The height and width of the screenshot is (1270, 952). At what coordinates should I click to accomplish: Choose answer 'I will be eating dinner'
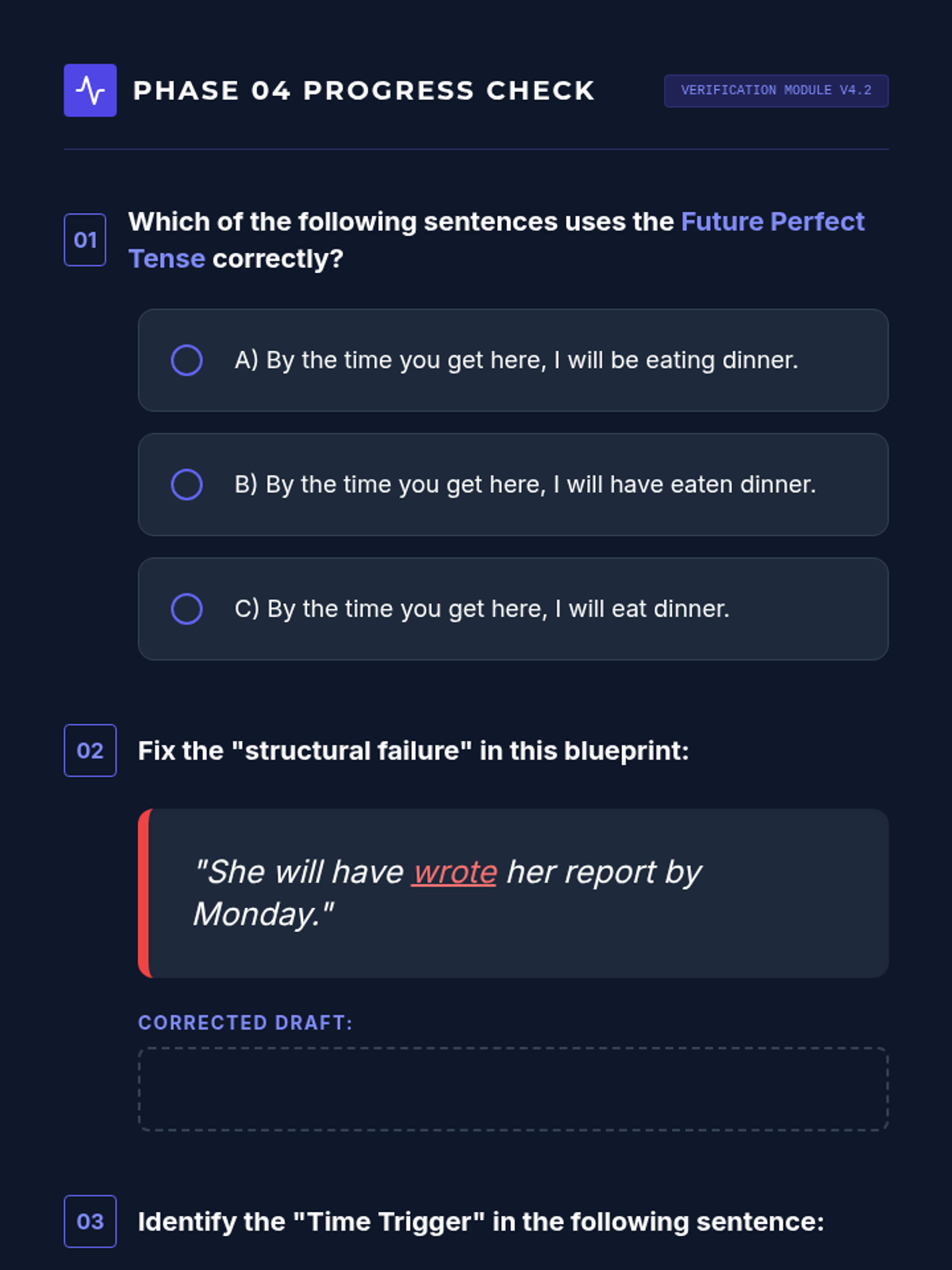click(x=516, y=360)
